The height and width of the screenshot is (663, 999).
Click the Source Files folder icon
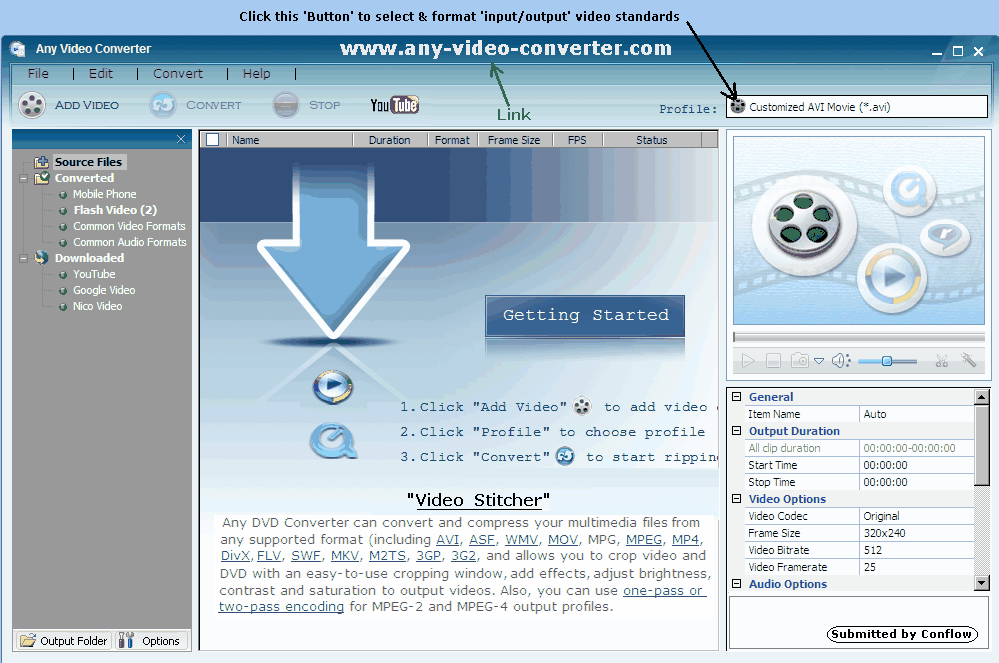42,162
